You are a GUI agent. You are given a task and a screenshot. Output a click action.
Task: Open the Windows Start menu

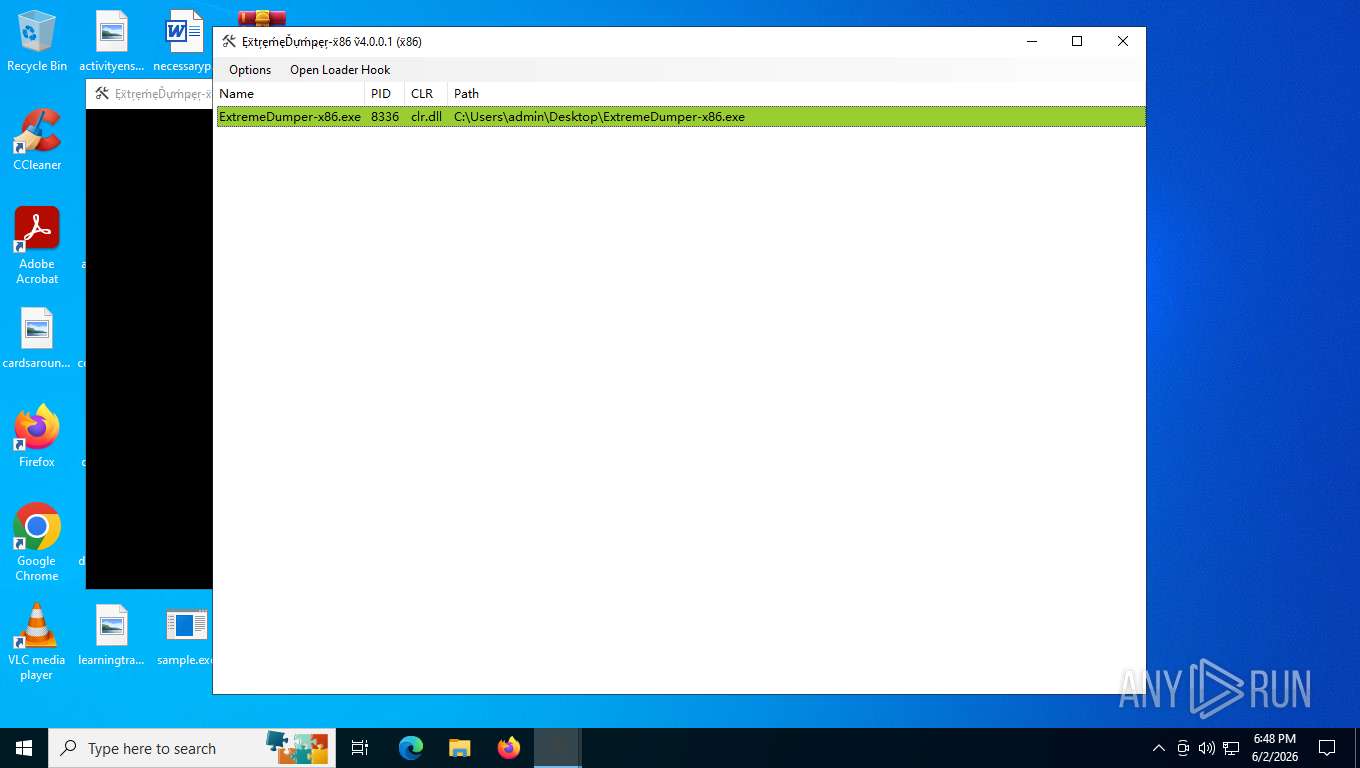(24, 748)
